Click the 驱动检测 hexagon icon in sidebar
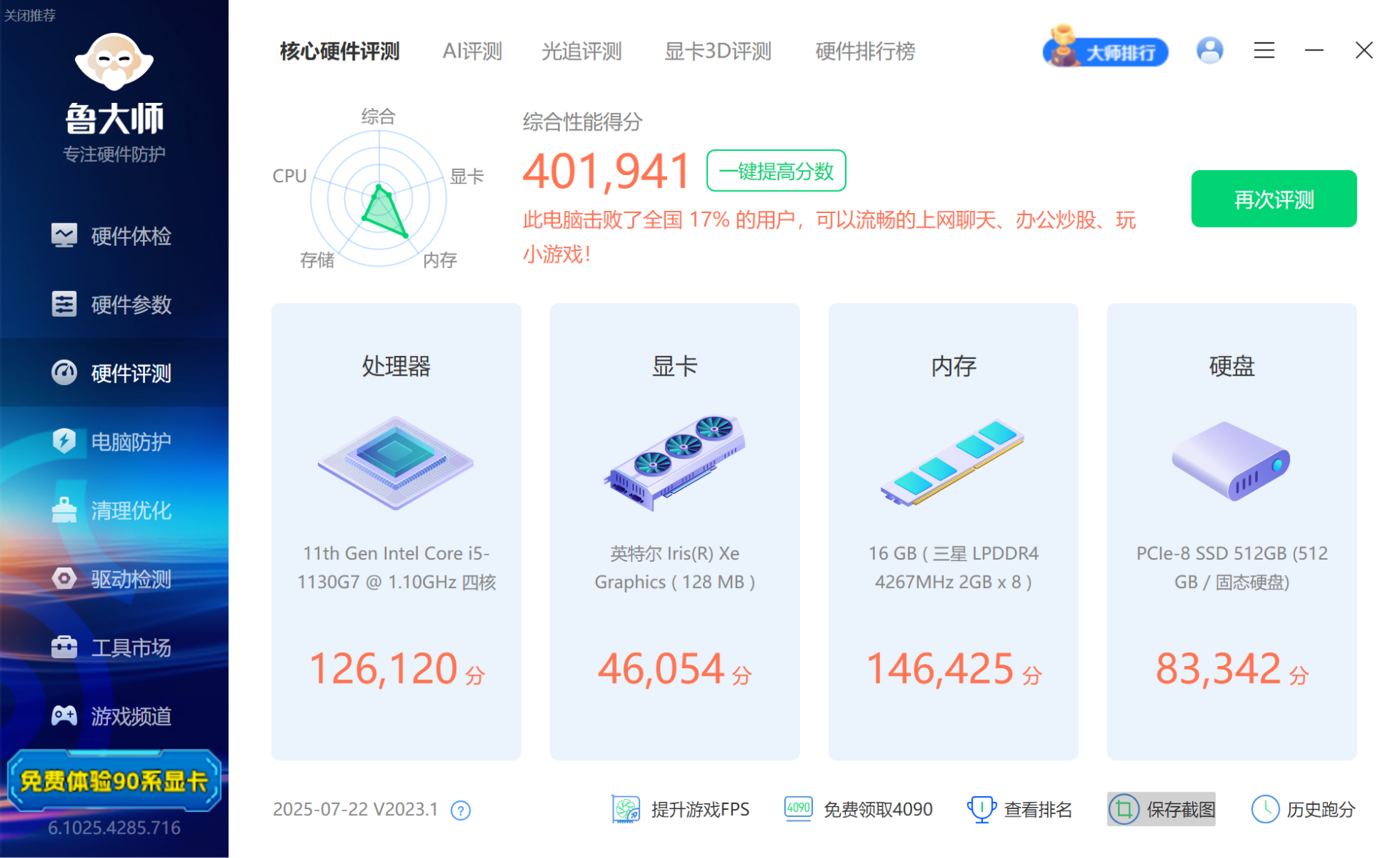The width and height of the screenshot is (1400, 858). pos(64,579)
